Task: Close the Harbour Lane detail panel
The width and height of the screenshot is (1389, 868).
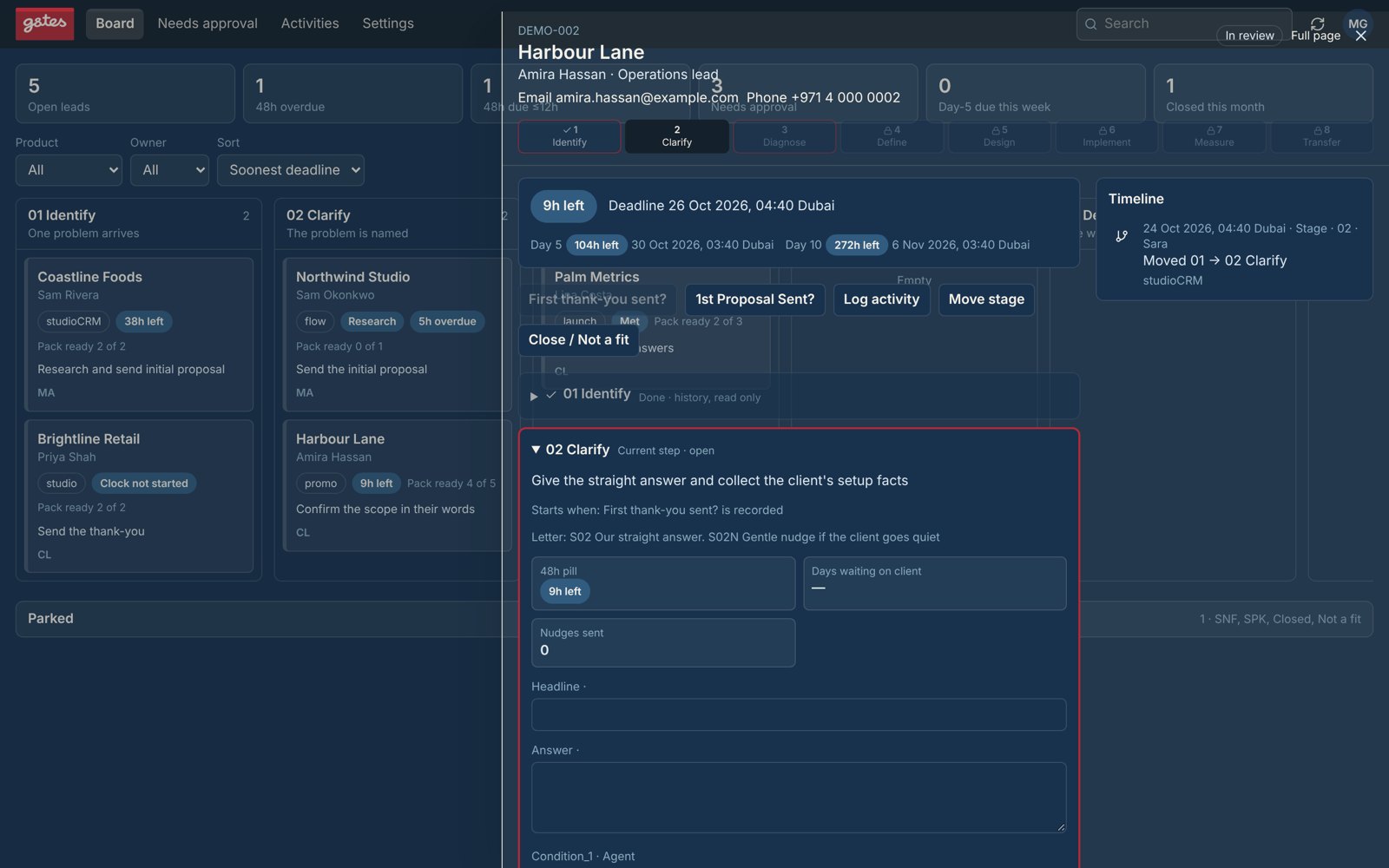Action: coord(1360,36)
